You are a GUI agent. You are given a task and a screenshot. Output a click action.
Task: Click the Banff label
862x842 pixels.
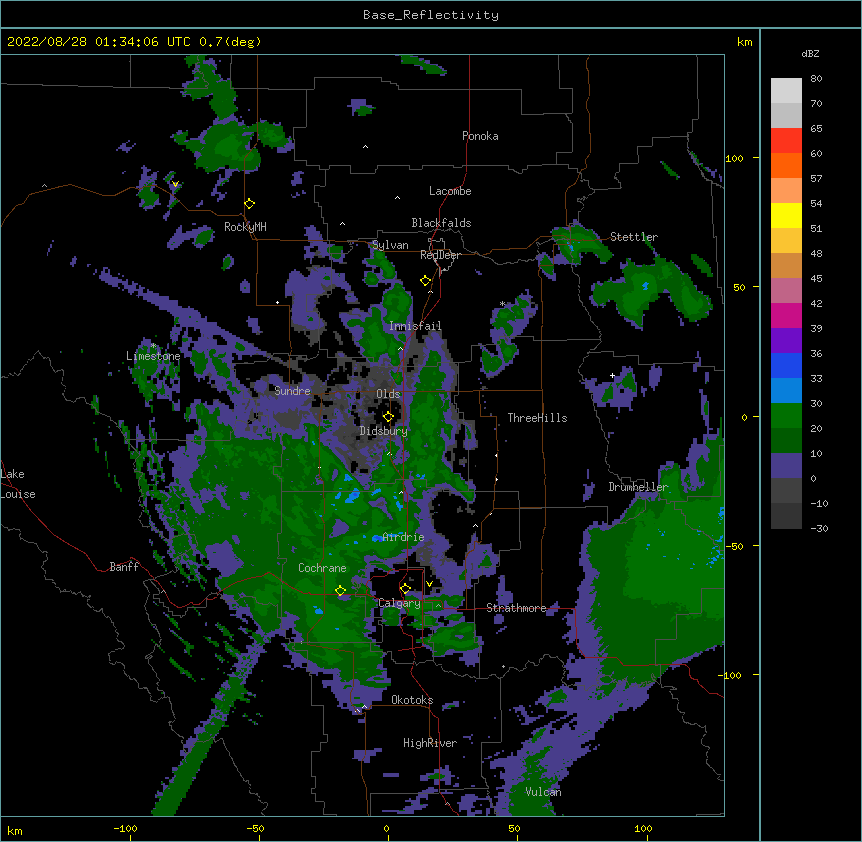(x=124, y=567)
